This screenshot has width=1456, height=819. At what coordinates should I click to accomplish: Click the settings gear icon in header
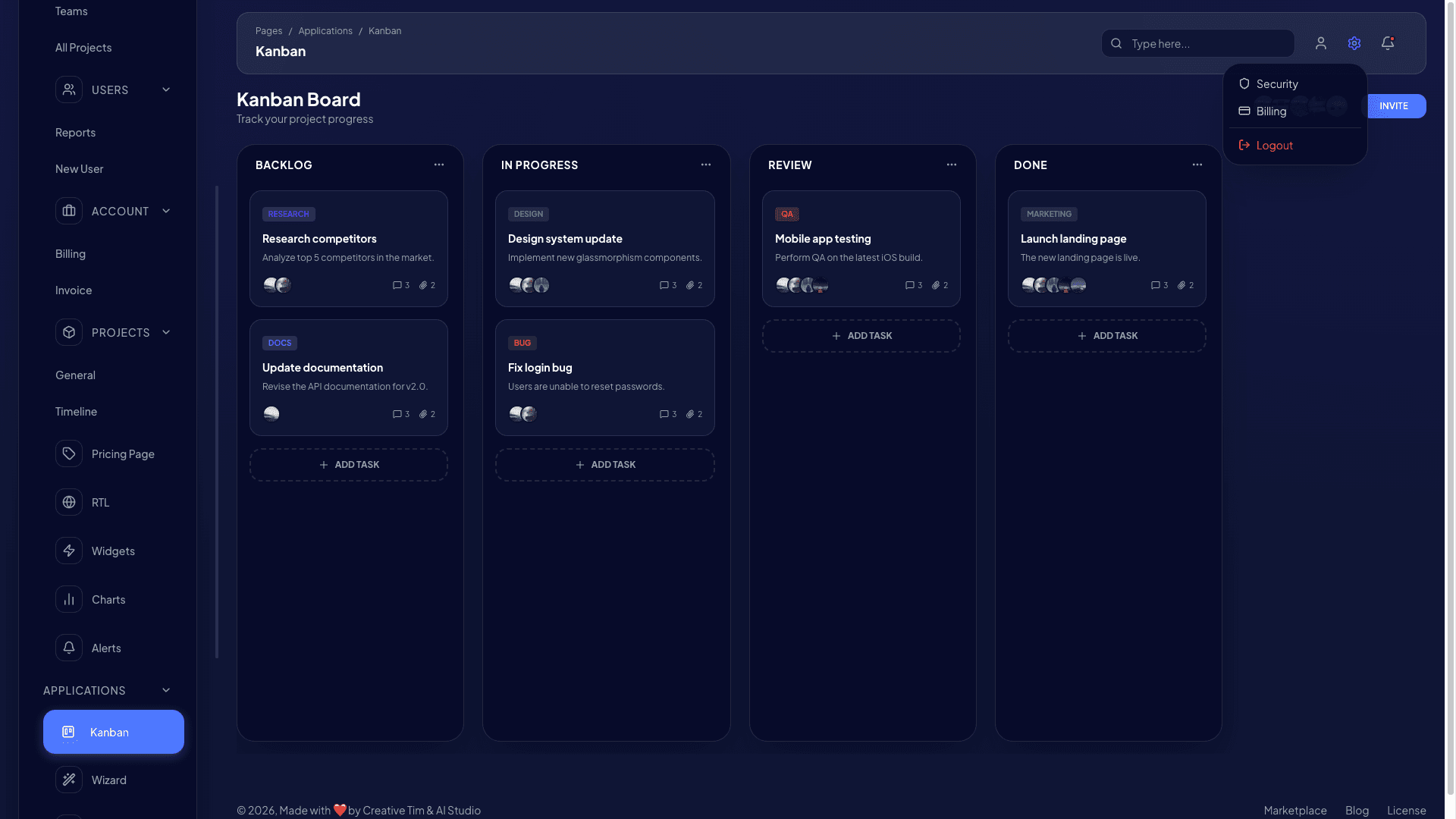(1354, 43)
